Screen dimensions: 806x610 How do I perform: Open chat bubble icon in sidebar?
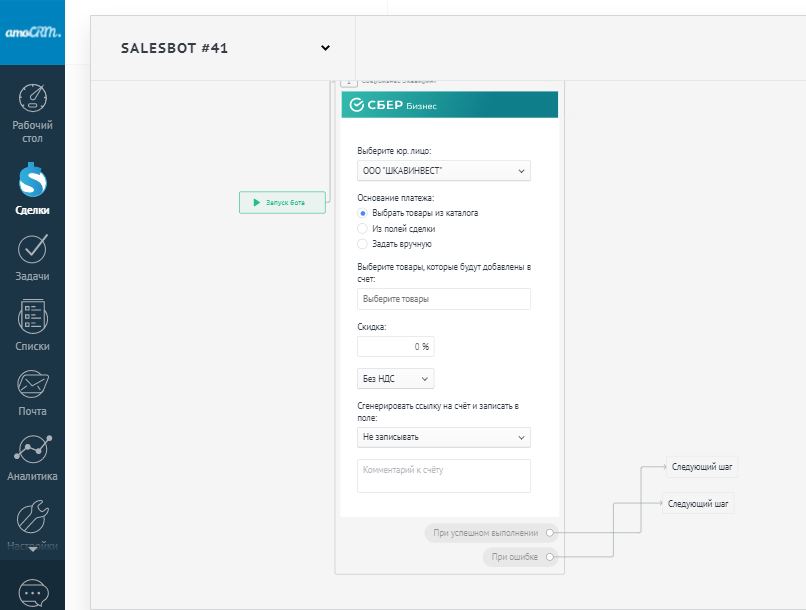[33, 593]
